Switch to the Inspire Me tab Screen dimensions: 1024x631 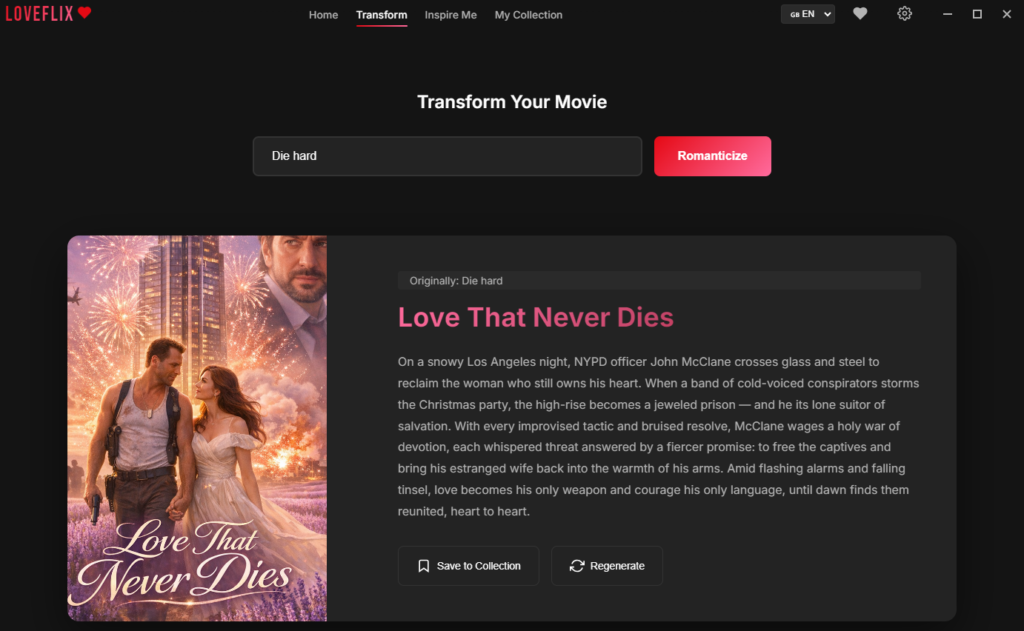coord(451,14)
